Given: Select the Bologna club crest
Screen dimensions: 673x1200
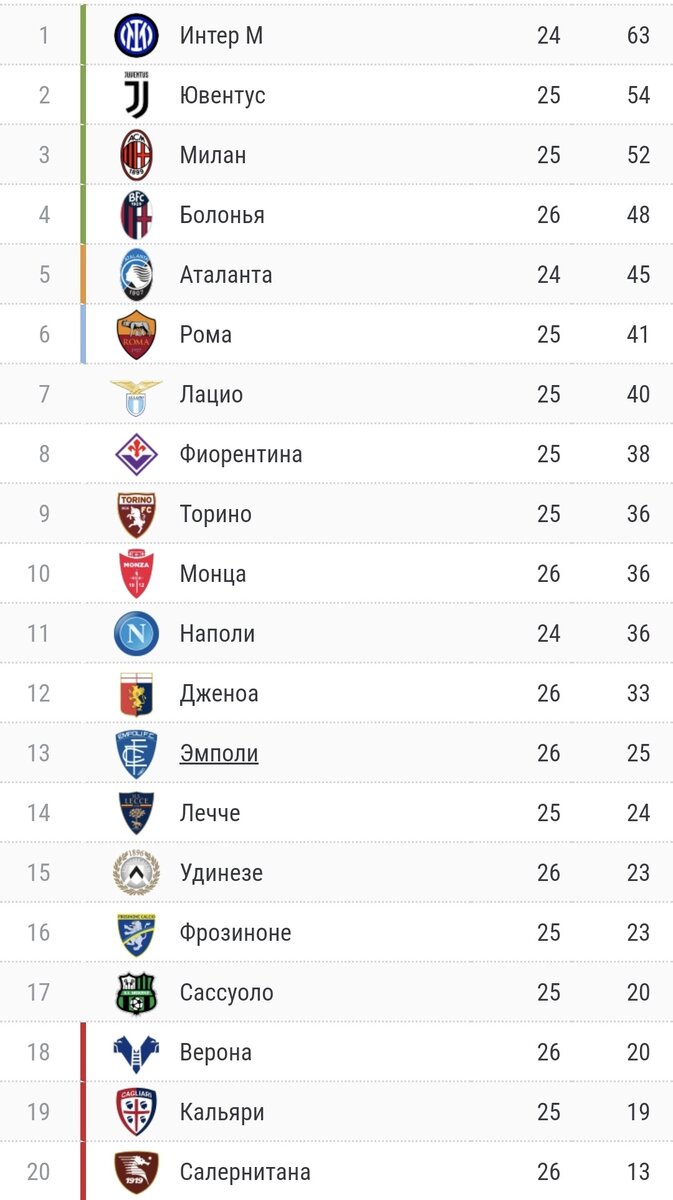Looking at the screenshot, I should click(136, 215).
